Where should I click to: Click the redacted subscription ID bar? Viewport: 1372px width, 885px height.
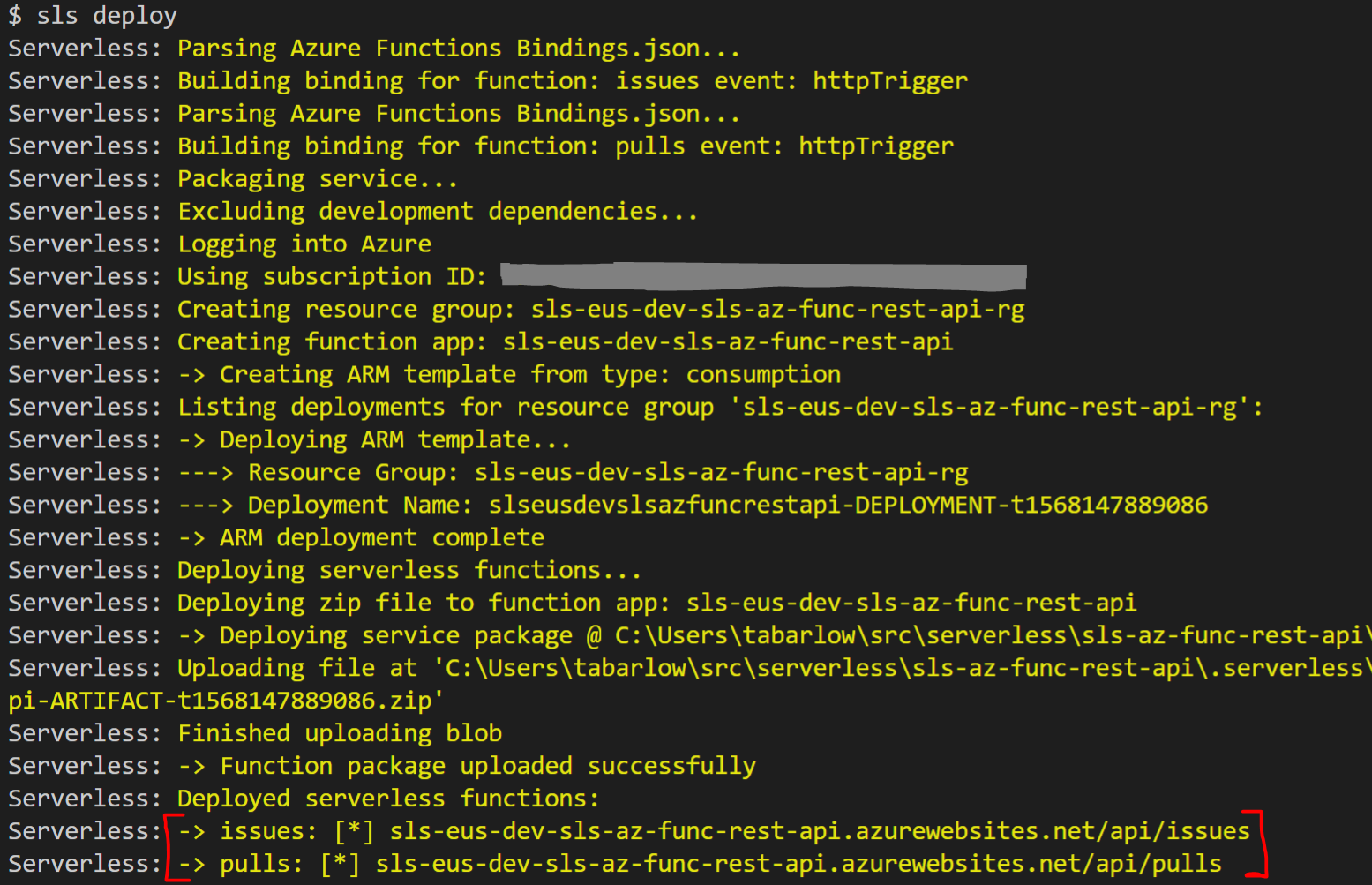click(763, 276)
